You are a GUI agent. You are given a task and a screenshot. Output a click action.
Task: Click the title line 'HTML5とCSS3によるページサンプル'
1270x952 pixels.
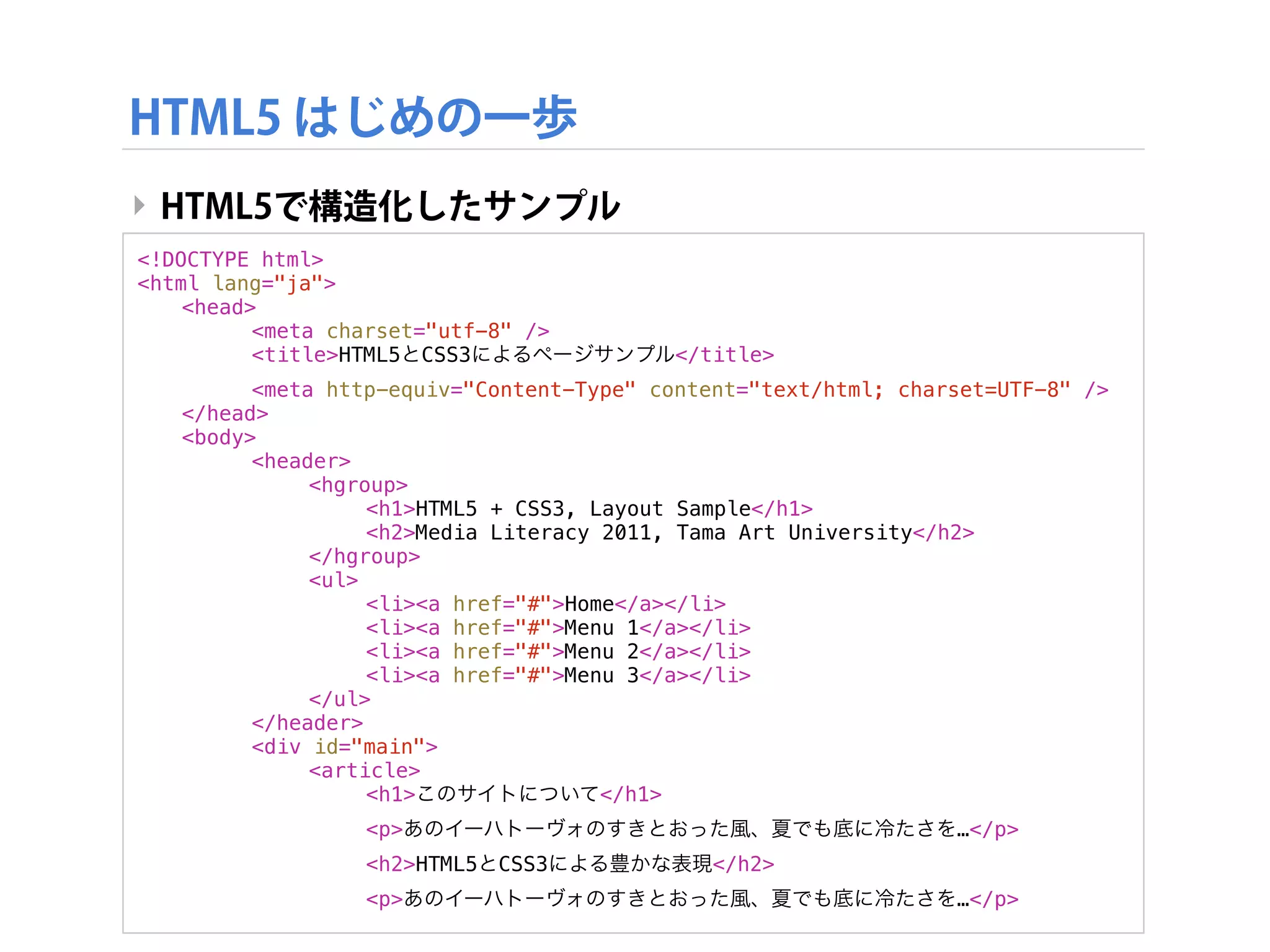pos(513,355)
